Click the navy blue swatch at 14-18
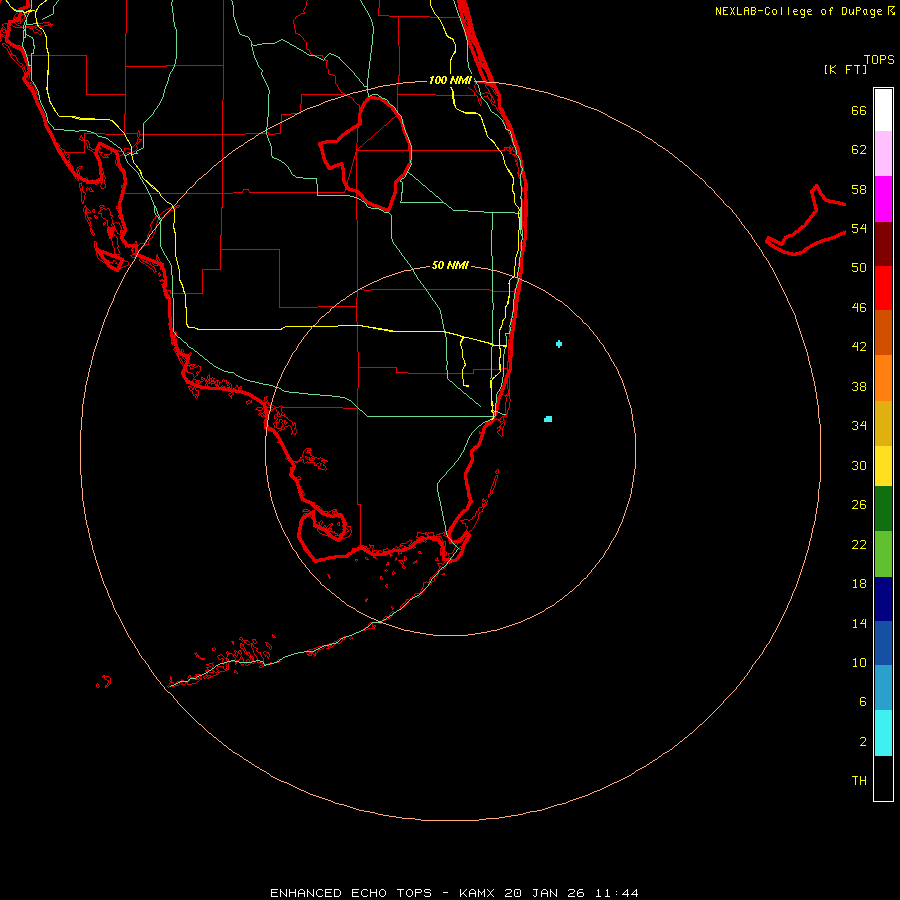900x900 pixels. coord(883,599)
